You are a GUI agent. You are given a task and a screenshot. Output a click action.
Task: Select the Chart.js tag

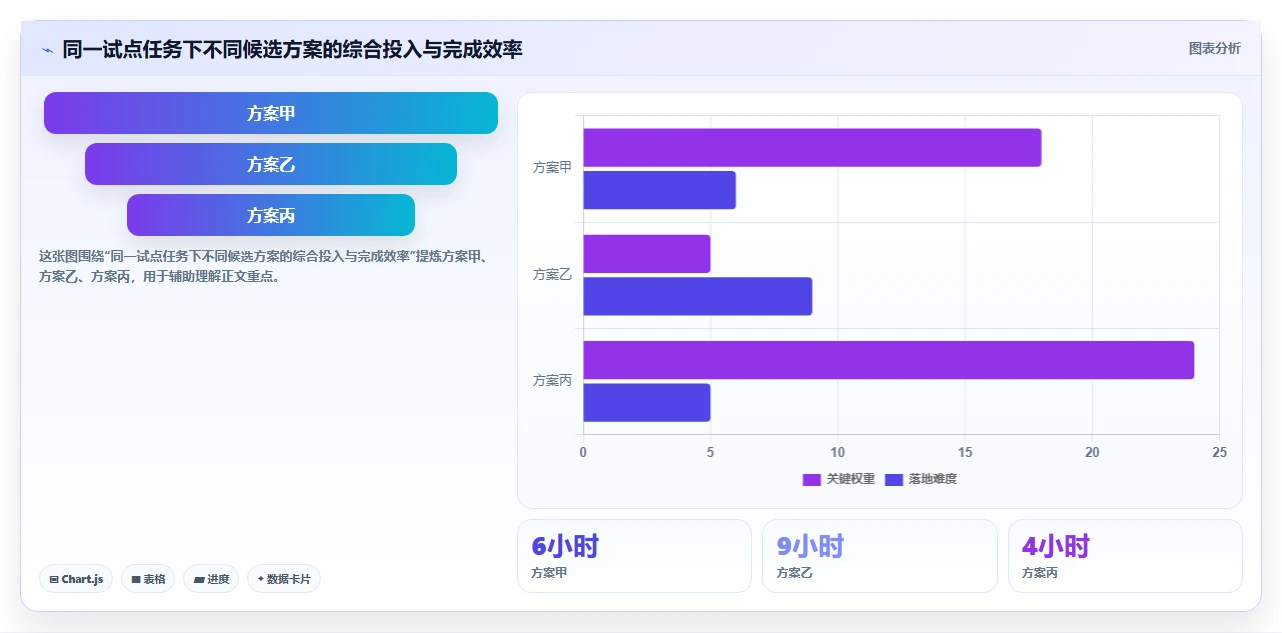76,579
